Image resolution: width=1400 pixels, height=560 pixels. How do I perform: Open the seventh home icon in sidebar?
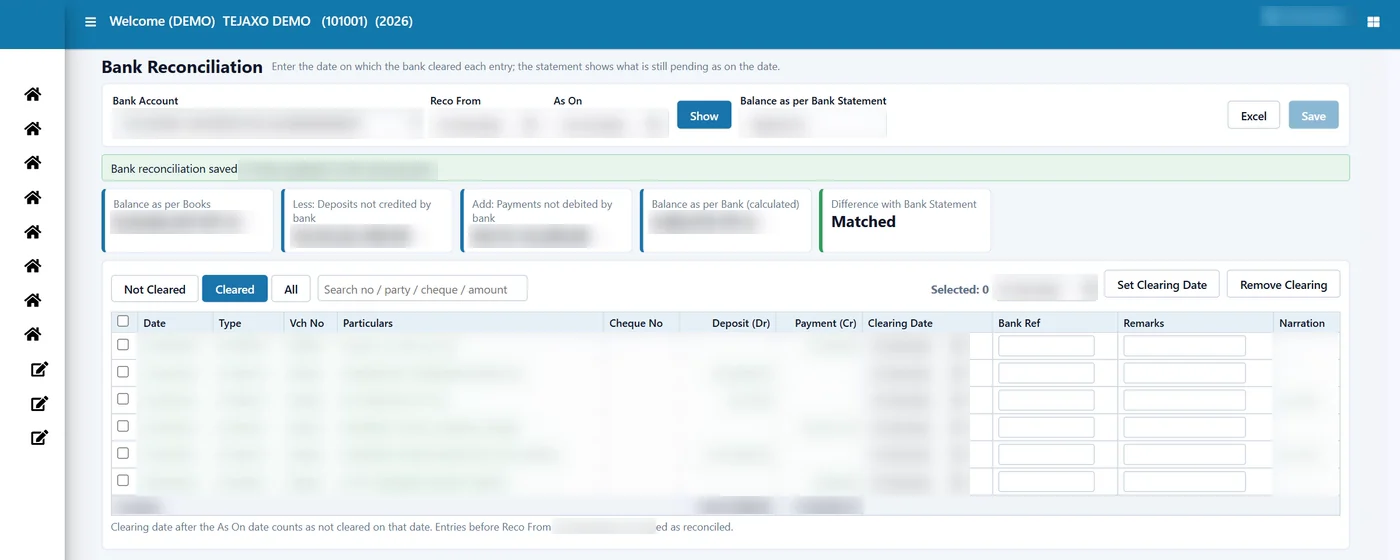(33, 299)
